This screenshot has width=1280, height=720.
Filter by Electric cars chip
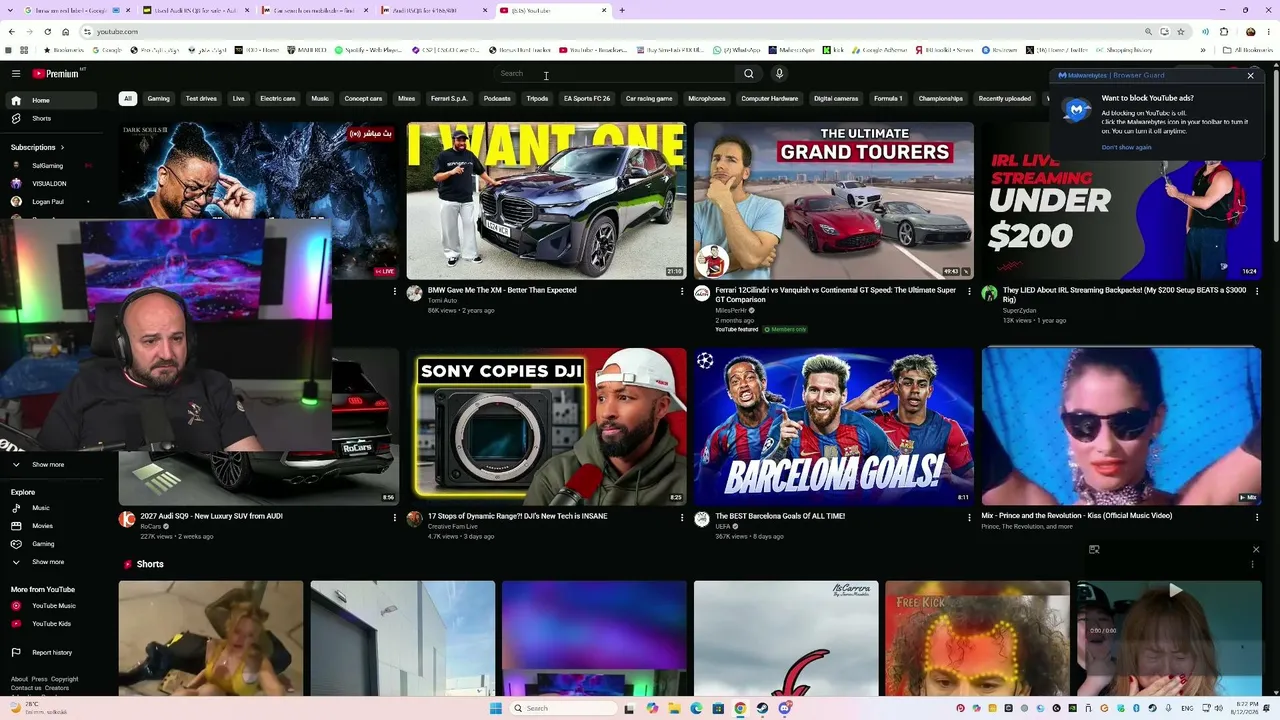pos(278,99)
